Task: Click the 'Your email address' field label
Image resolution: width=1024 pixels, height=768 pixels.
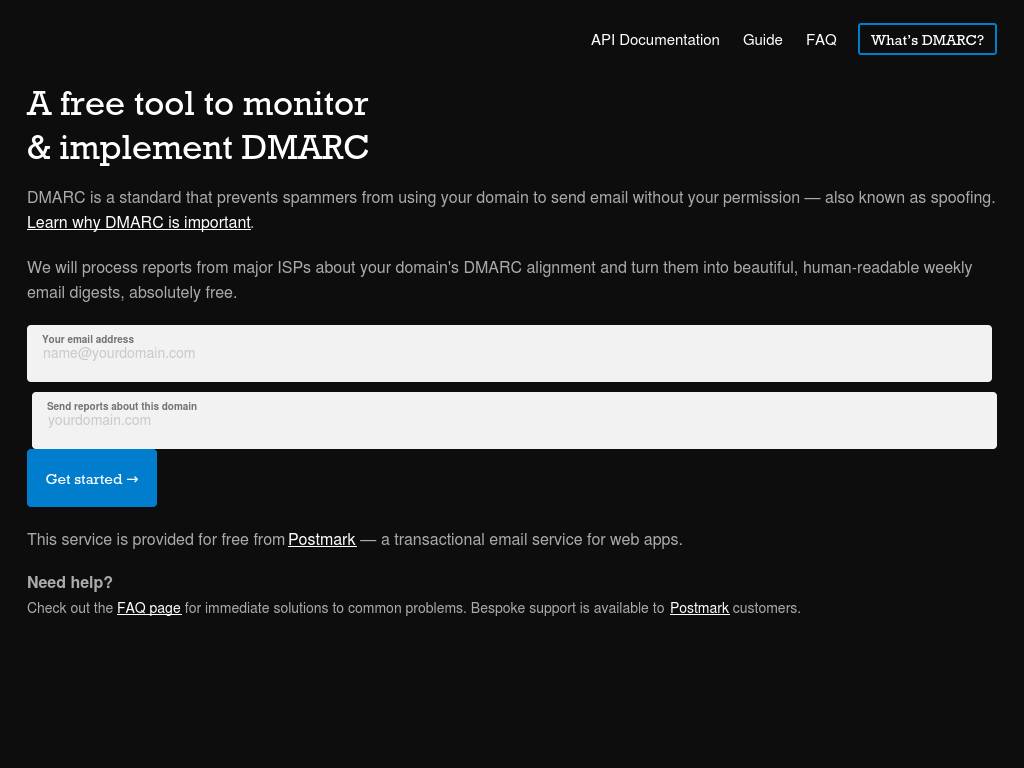Action: pos(88,339)
